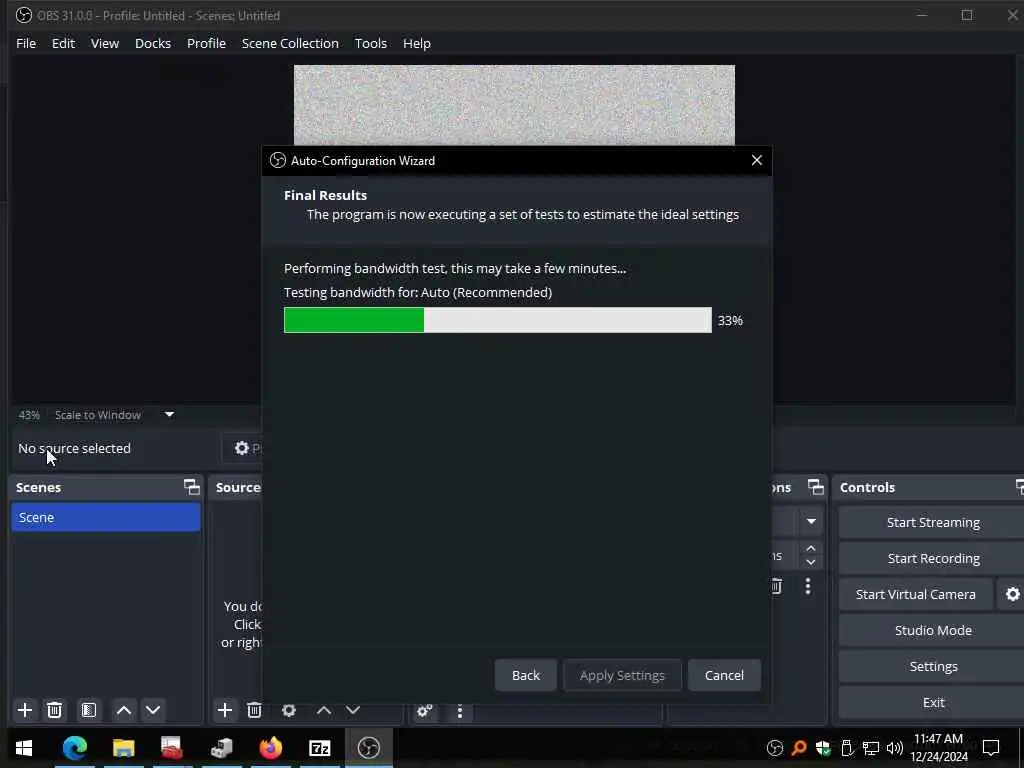Open File Explorer from taskbar
The height and width of the screenshot is (768, 1024).
pyautogui.click(x=123, y=748)
